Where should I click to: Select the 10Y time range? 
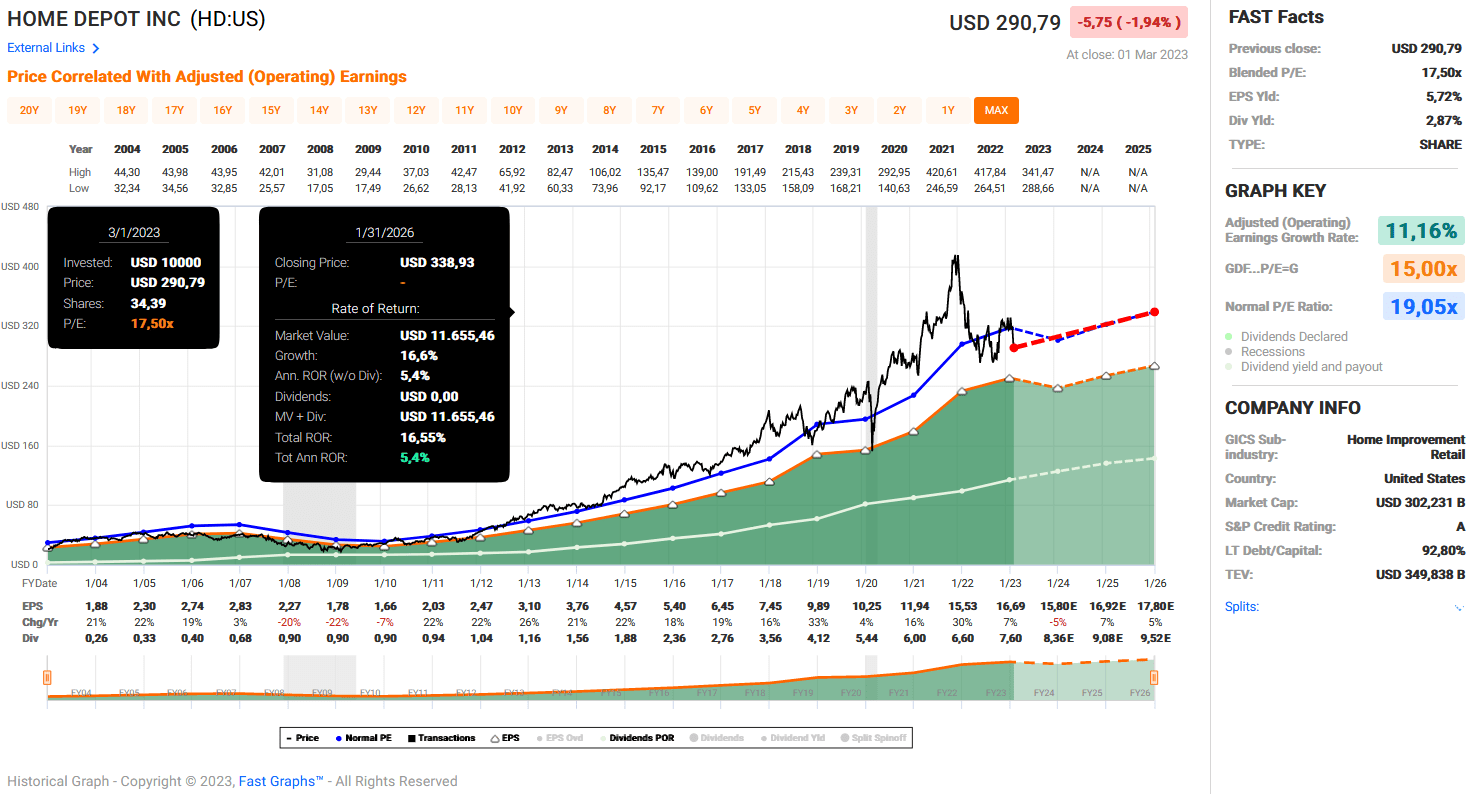tap(513, 110)
